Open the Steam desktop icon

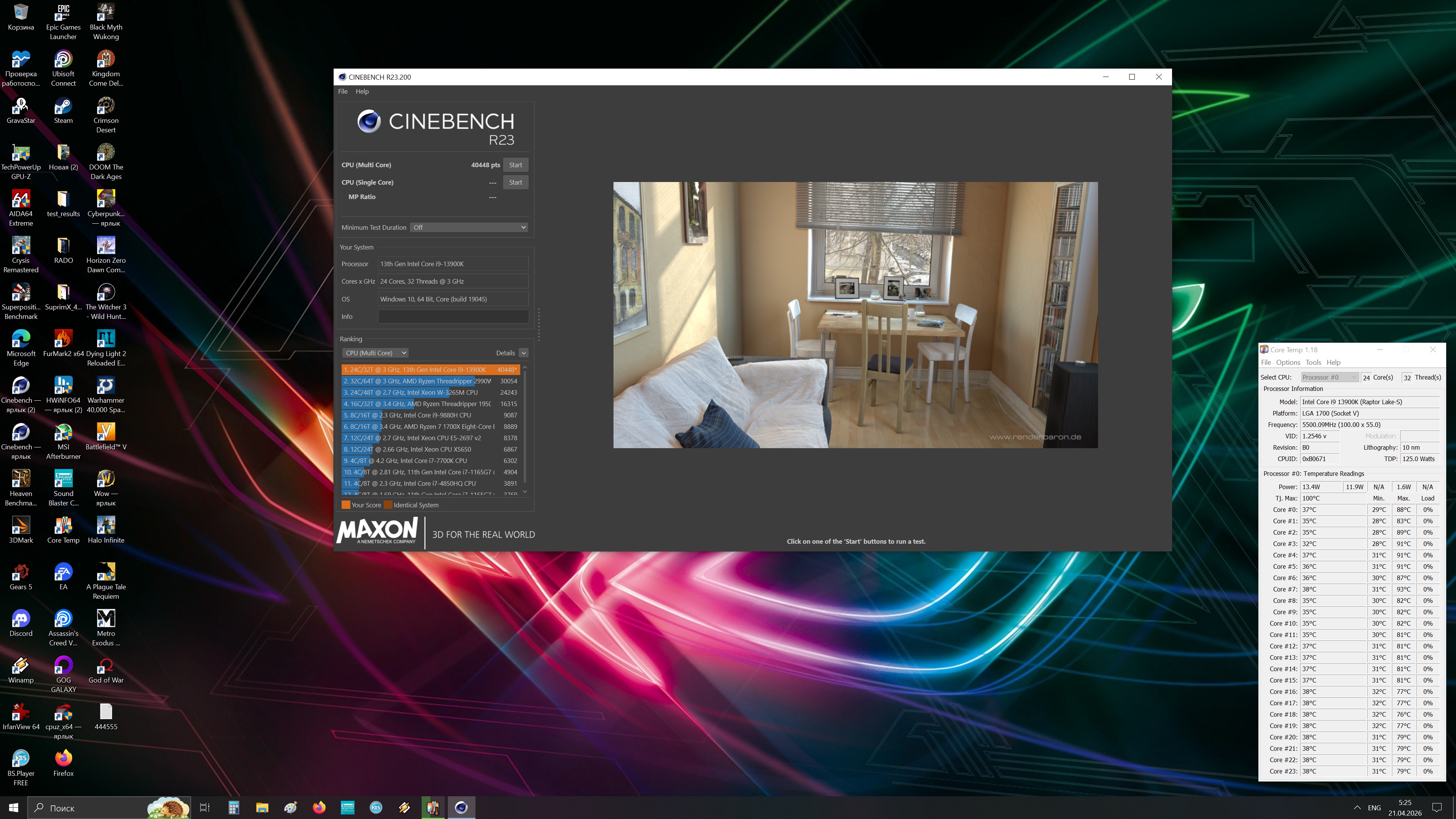click(x=63, y=106)
